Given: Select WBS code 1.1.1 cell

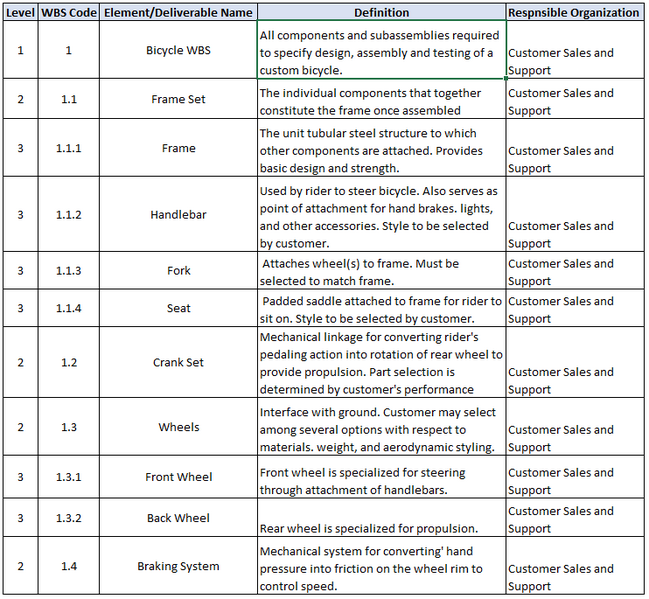Looking at the screenshot, I should coord(69,148).
